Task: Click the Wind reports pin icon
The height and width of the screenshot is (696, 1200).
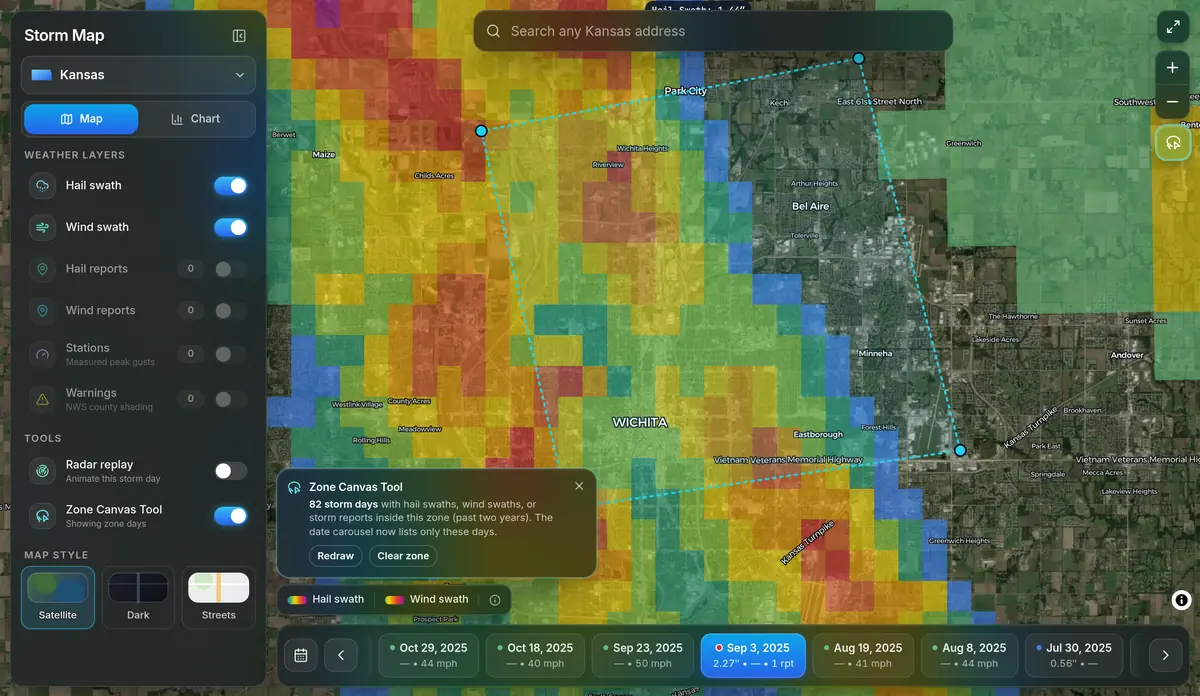Action: point(43,311)
